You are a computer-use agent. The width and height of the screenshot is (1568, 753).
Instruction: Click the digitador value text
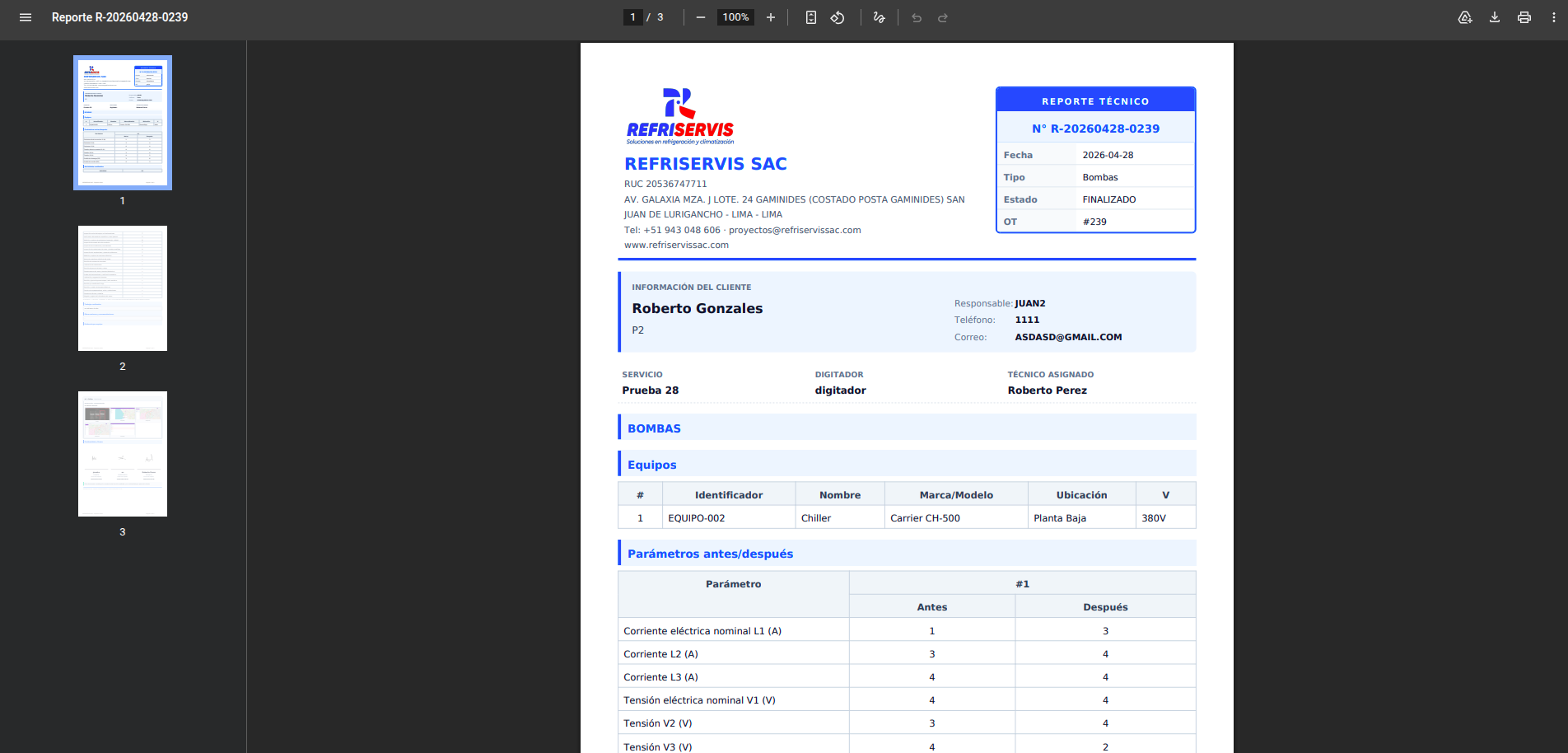841,391
